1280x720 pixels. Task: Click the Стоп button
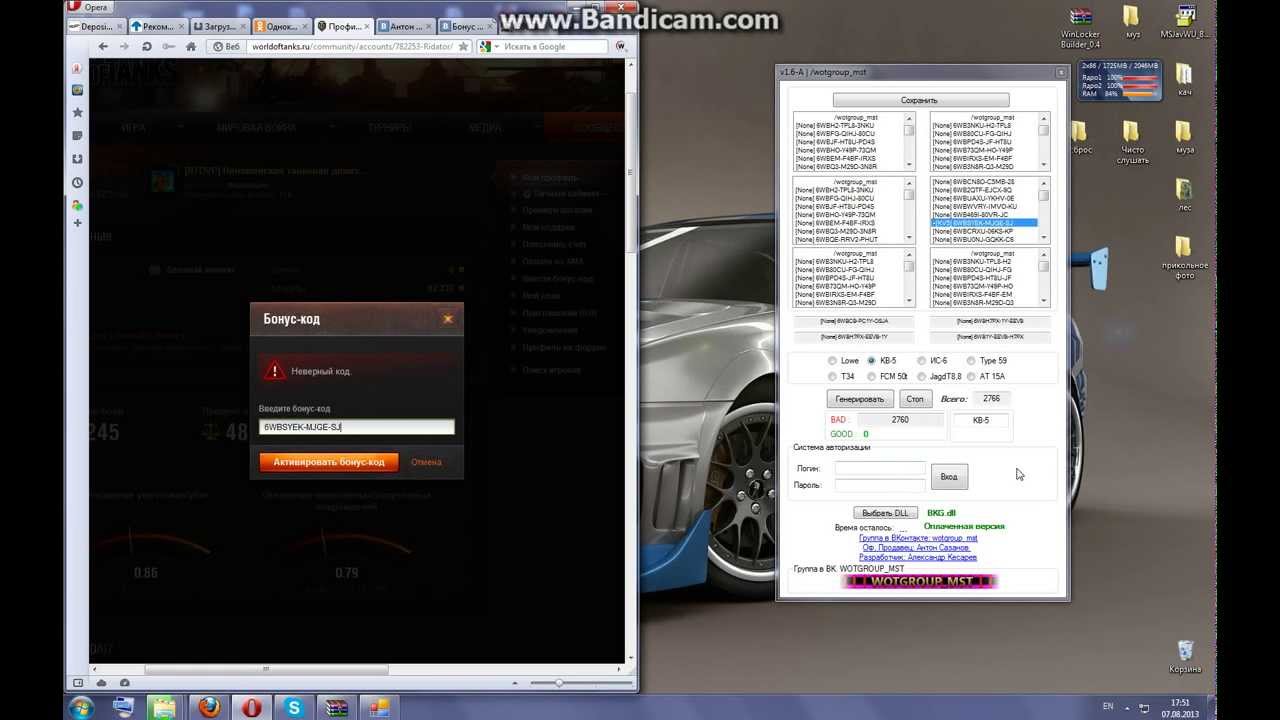tap(915, 399)
